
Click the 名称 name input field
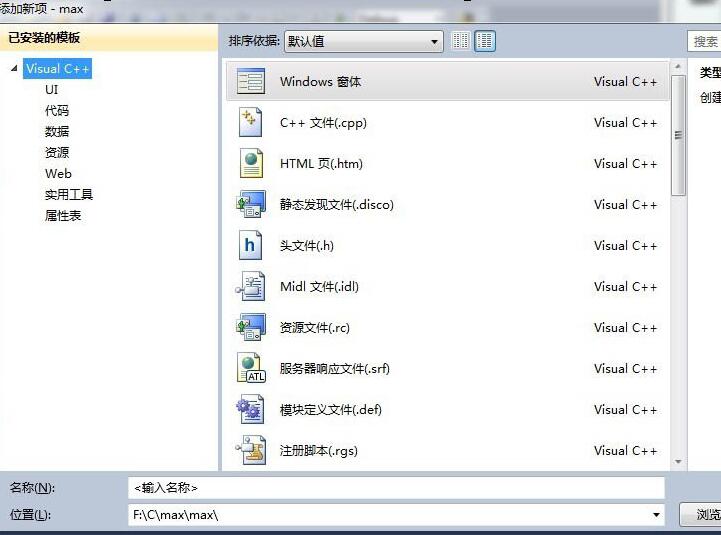pos(396,487)
